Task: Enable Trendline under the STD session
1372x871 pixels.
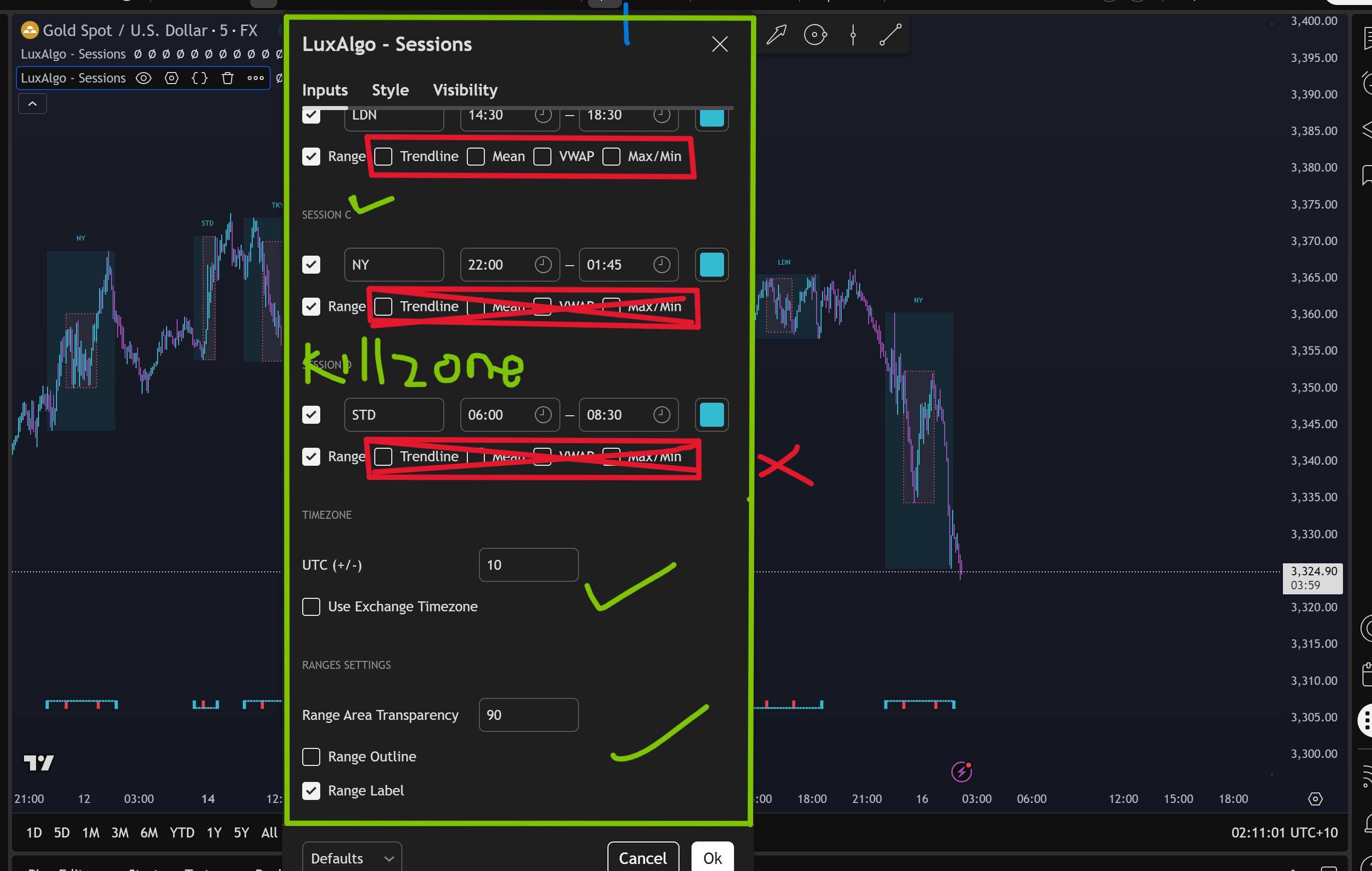Action: coord(383,456)
